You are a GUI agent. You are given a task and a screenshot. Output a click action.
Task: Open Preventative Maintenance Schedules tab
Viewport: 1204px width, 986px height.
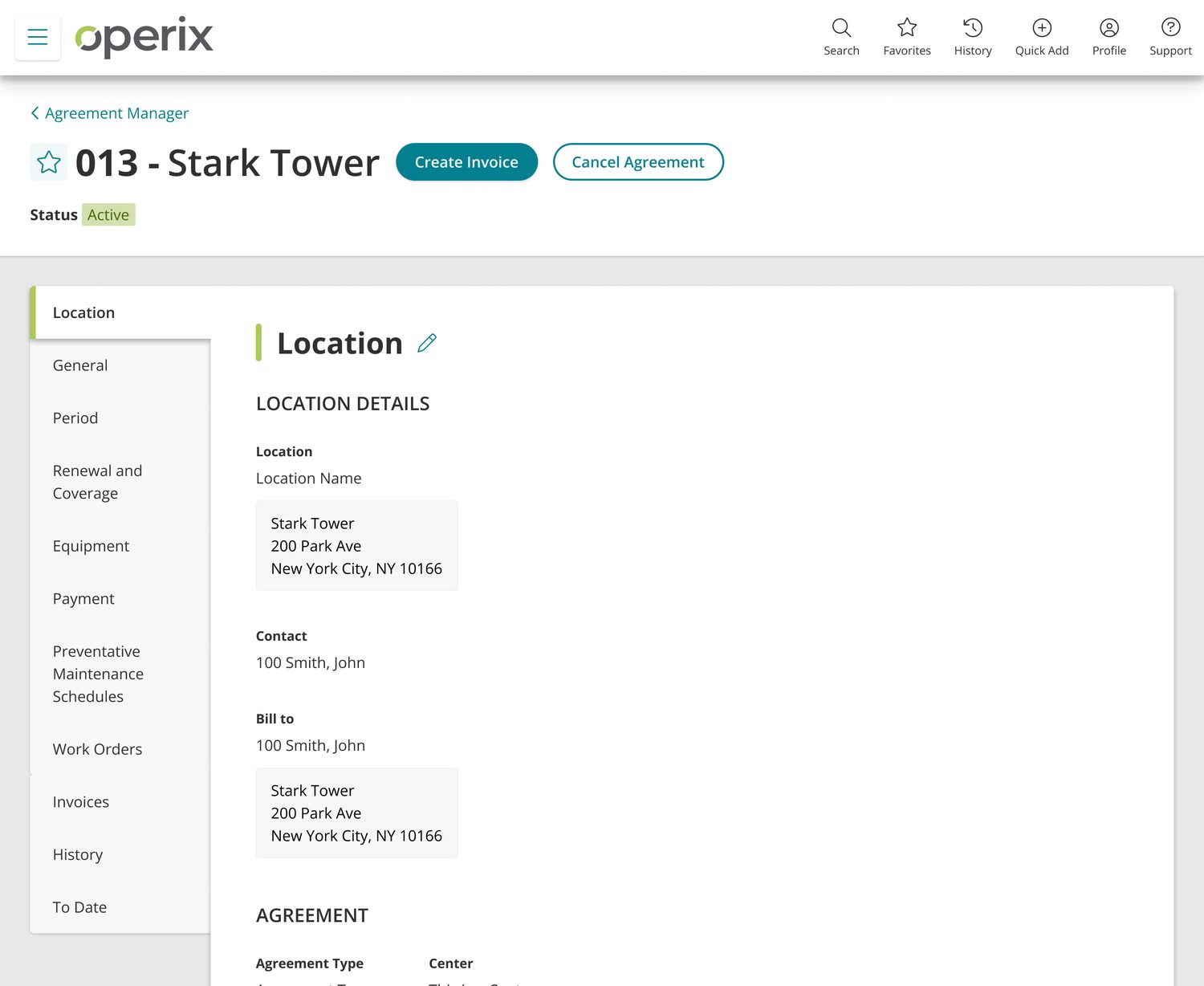[x=120, y=674]
